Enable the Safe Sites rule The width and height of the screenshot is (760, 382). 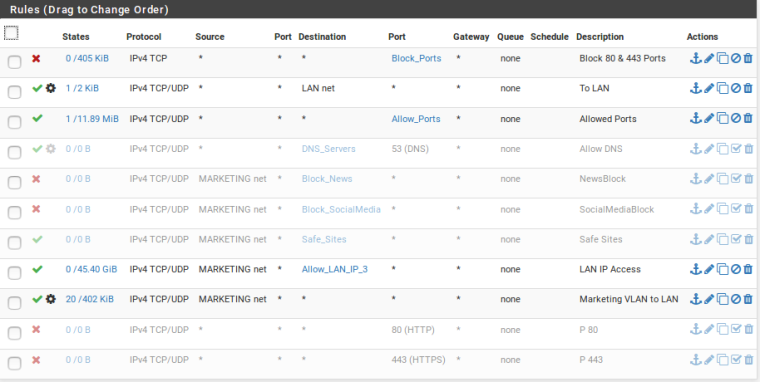736,239
